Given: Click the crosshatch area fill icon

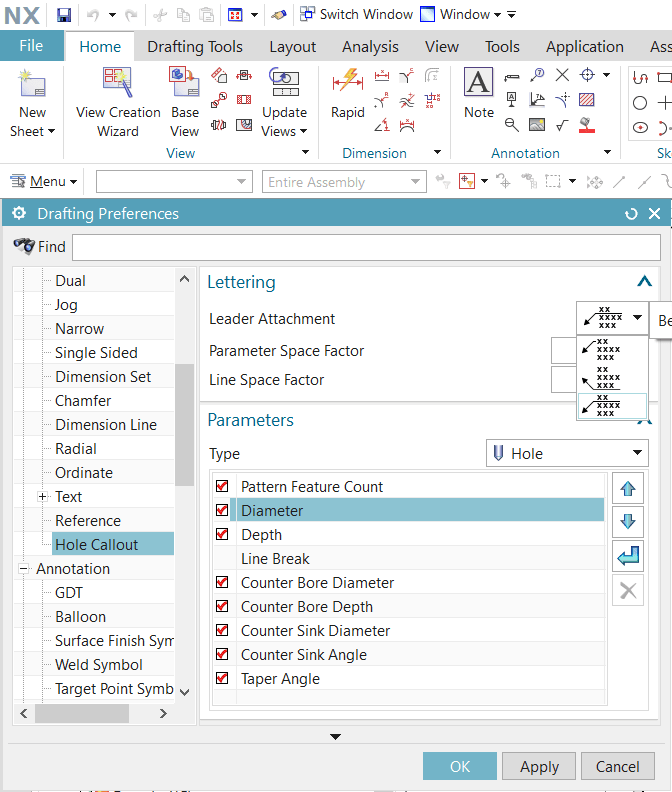Looking at the screenshot, I should (587, 100).
